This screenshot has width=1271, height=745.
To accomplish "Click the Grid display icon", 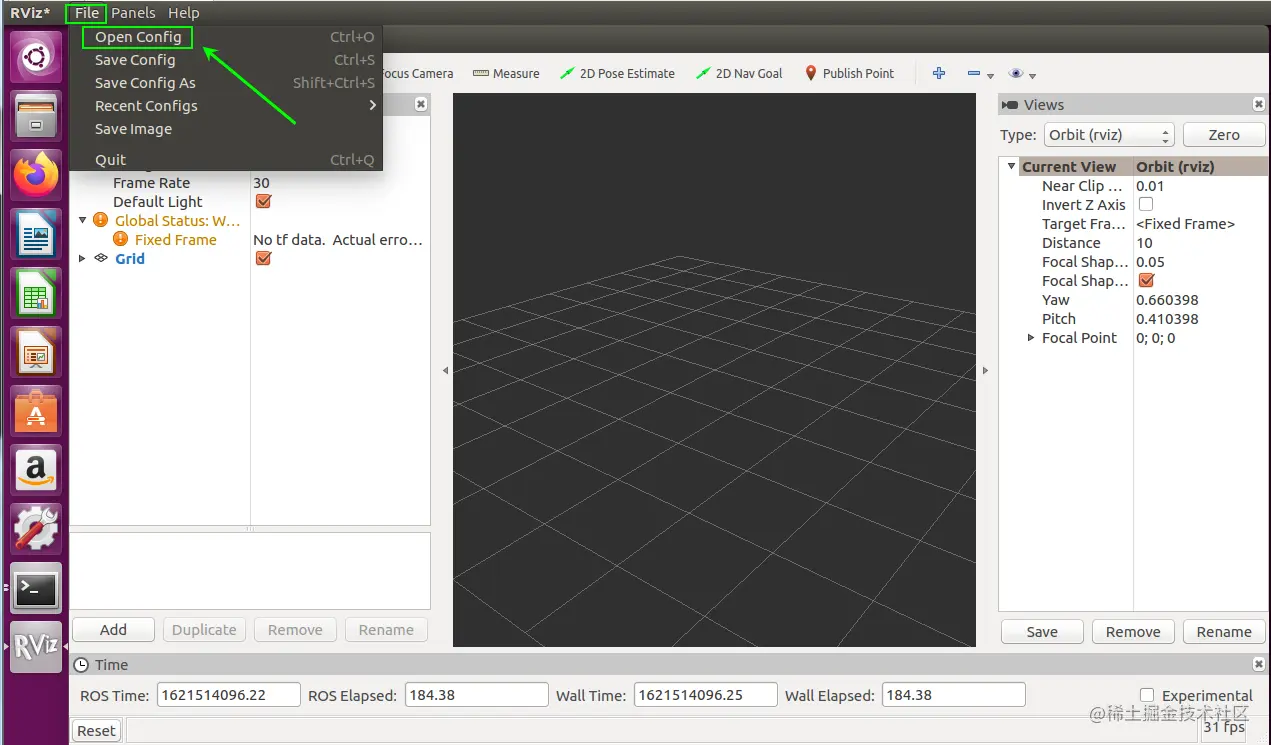I will click(101, 258).
